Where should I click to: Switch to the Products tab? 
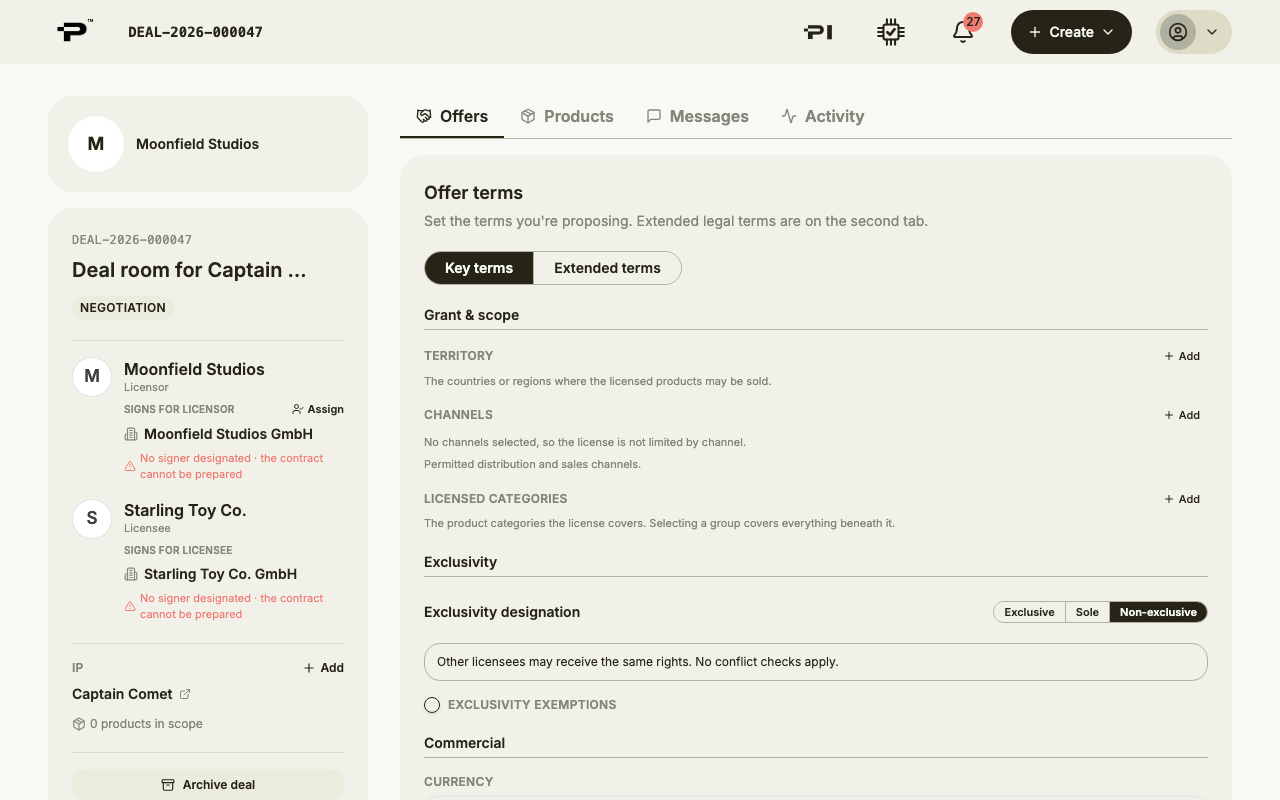[x=567, y=116]
